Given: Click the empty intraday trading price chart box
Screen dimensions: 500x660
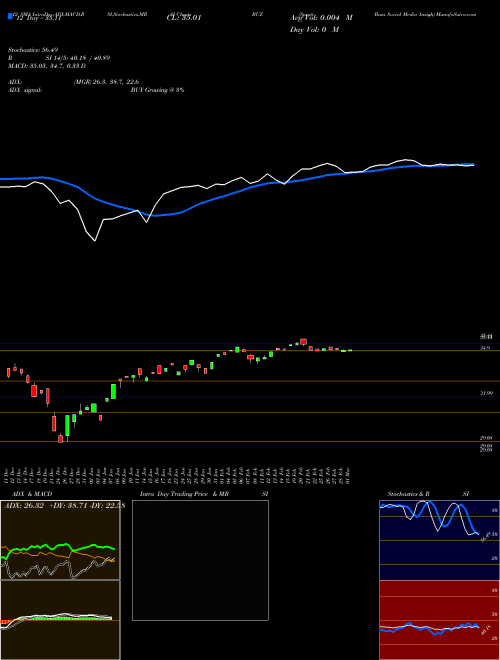Looking at the screenshot, I should pyautogui.click(x=200, y=560).
